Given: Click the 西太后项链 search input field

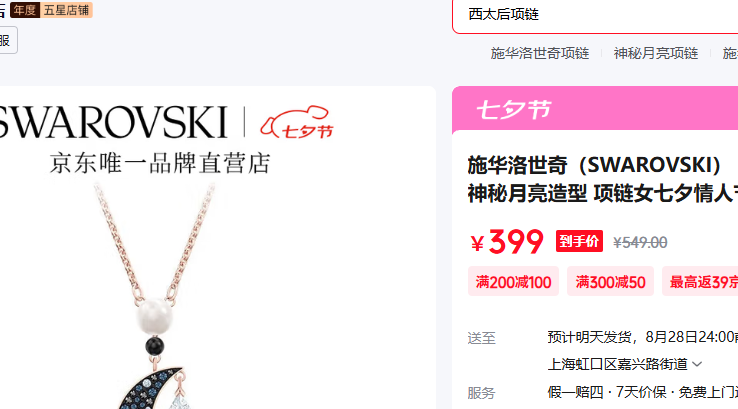Looking at the screenshot, I should click(x=595, y=14).
